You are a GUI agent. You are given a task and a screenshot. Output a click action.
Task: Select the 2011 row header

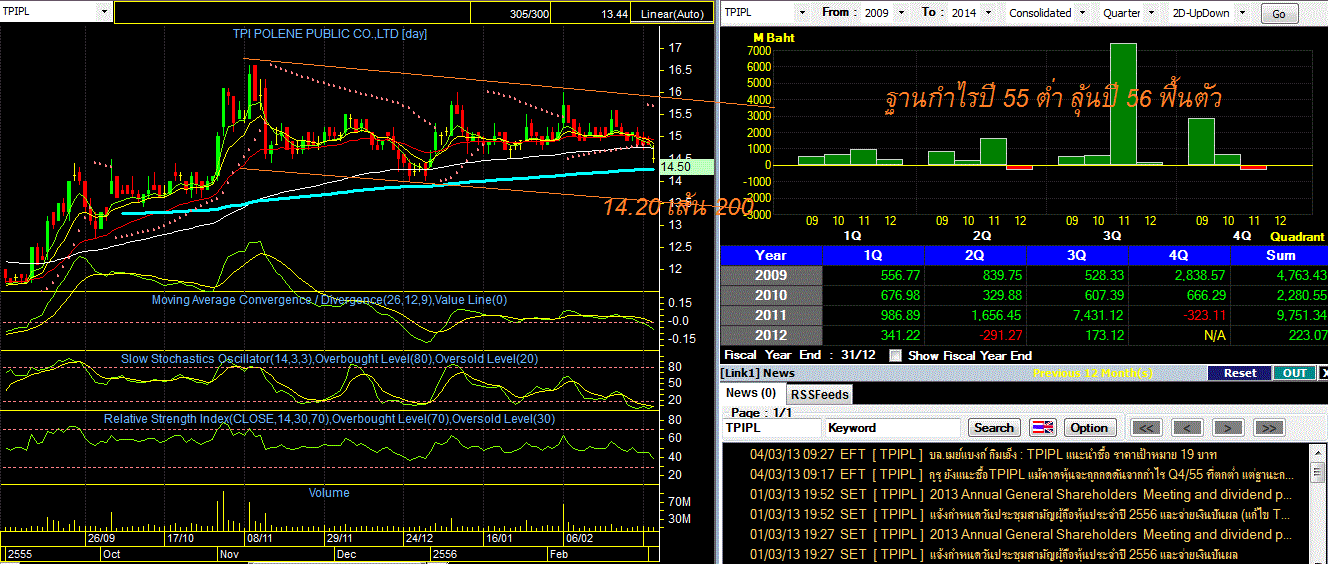click(x=771, y=315)
